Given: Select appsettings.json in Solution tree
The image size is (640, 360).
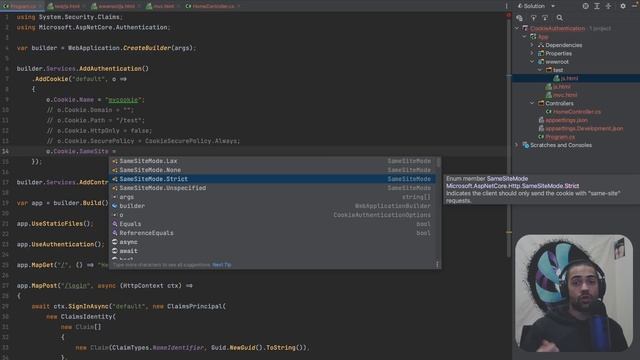Looking at the screenshot, I should pyautogui.click(x=567, y=120).
